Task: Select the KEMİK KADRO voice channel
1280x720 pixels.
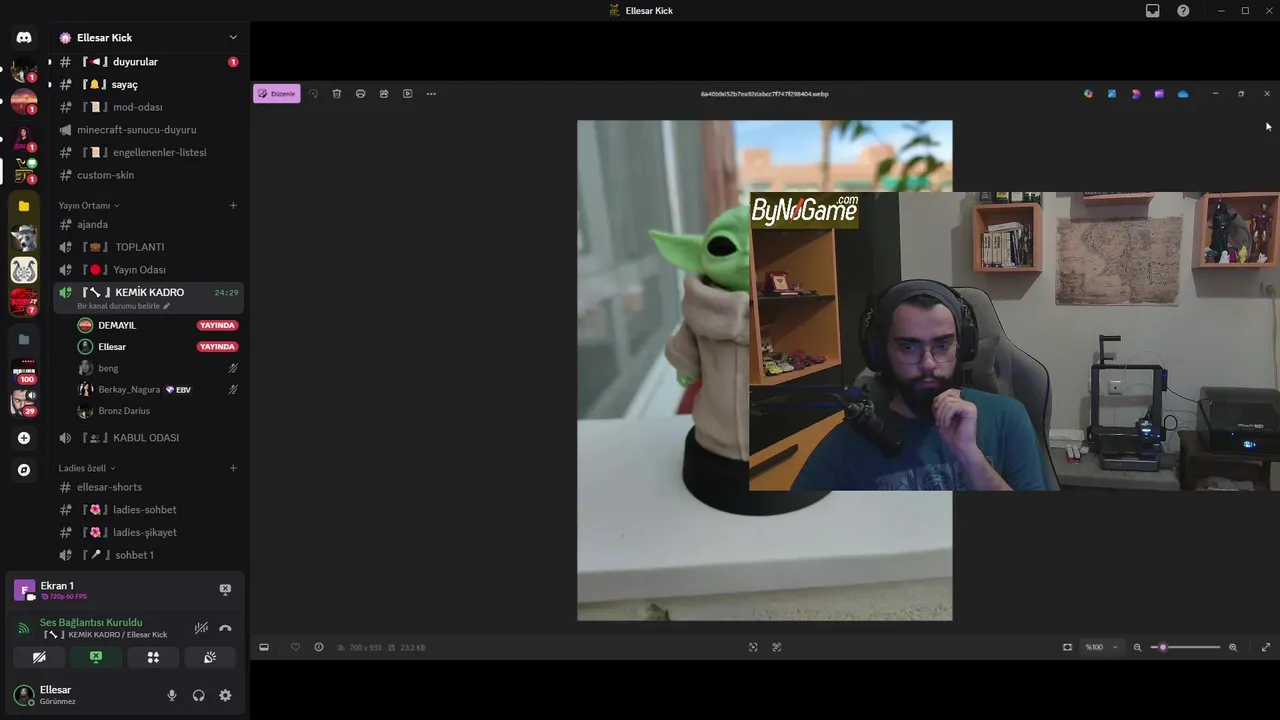Action: pyautogui.click(x=148, y=292)
